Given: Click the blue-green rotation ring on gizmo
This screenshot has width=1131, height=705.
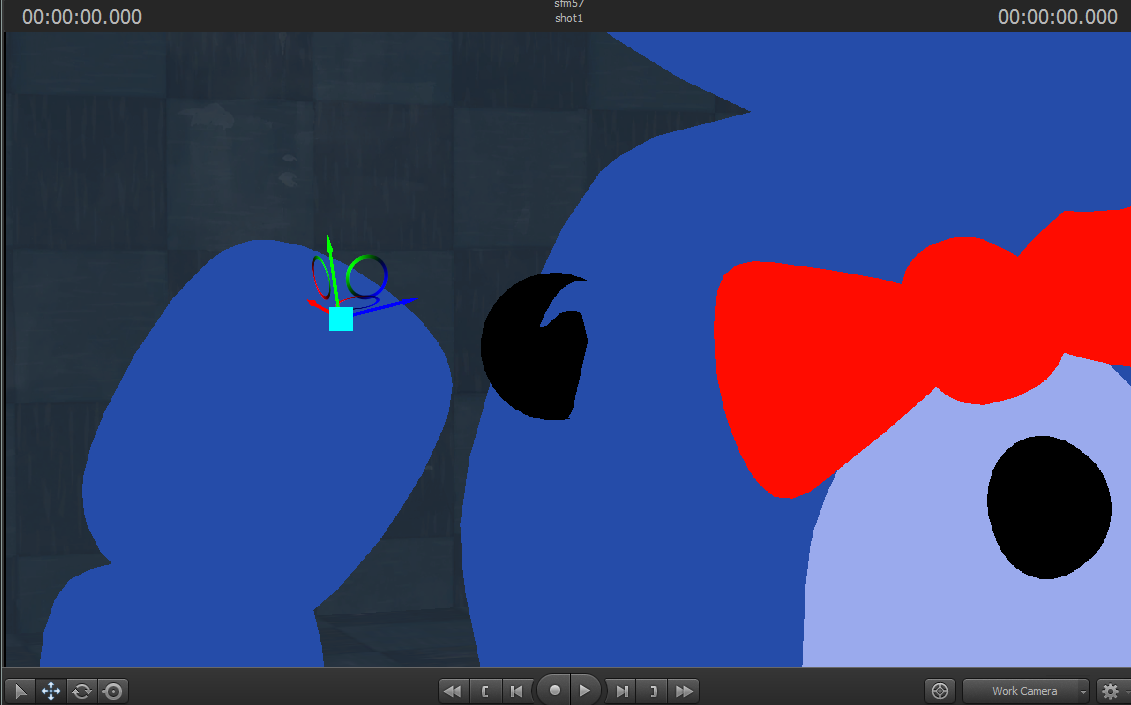Looking at the screenshot, I should point(367,276).
